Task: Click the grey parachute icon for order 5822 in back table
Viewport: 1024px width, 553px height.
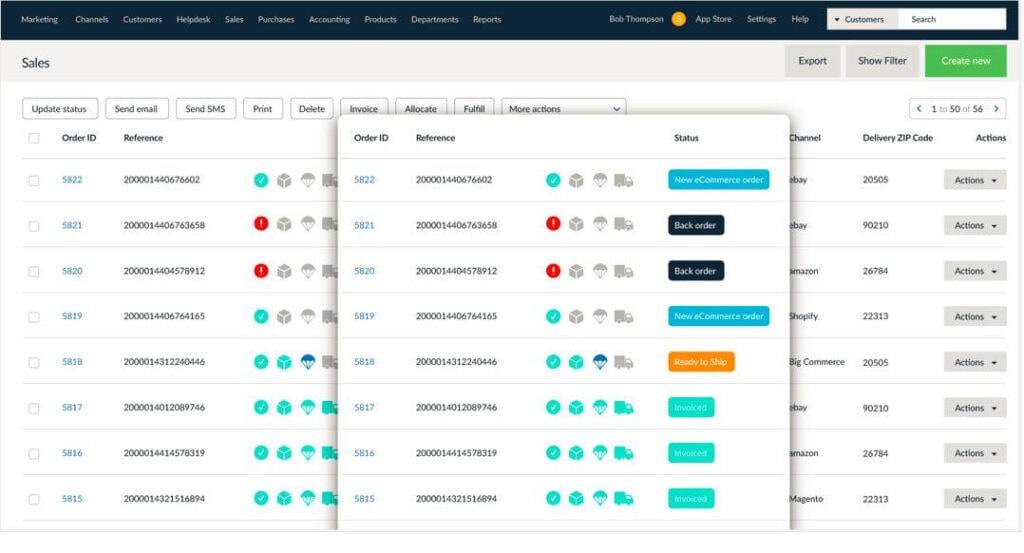Action: click(x=308, y=180)
